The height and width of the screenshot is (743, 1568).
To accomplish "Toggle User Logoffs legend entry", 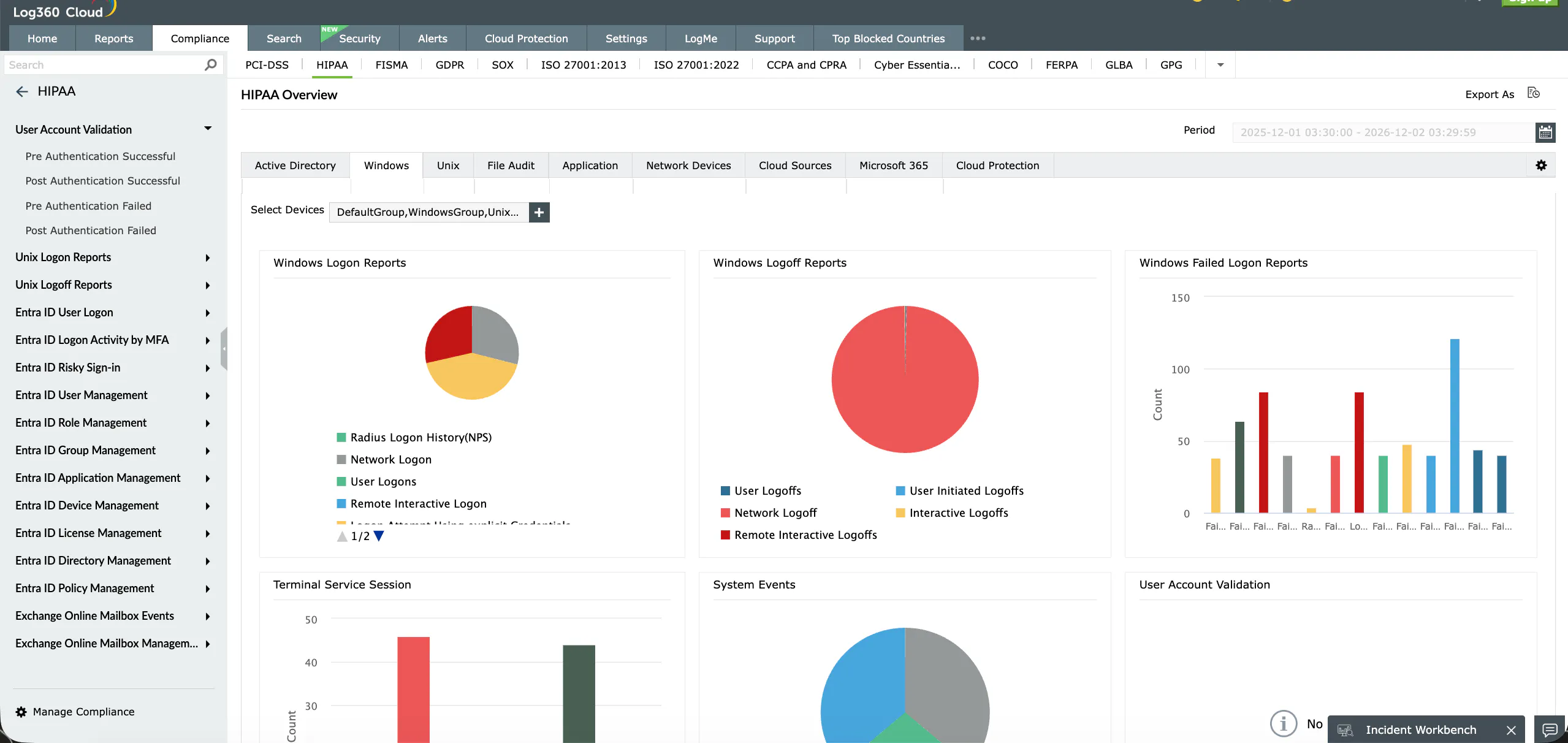I will [761, 490].
